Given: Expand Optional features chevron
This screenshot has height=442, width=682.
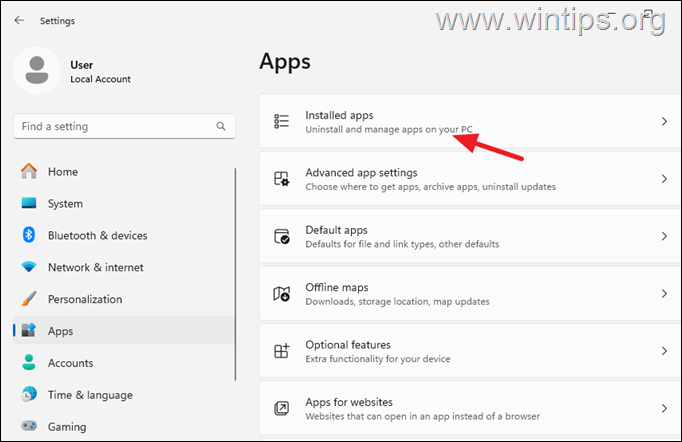Looking at the screenshot, I should [664, 351].
